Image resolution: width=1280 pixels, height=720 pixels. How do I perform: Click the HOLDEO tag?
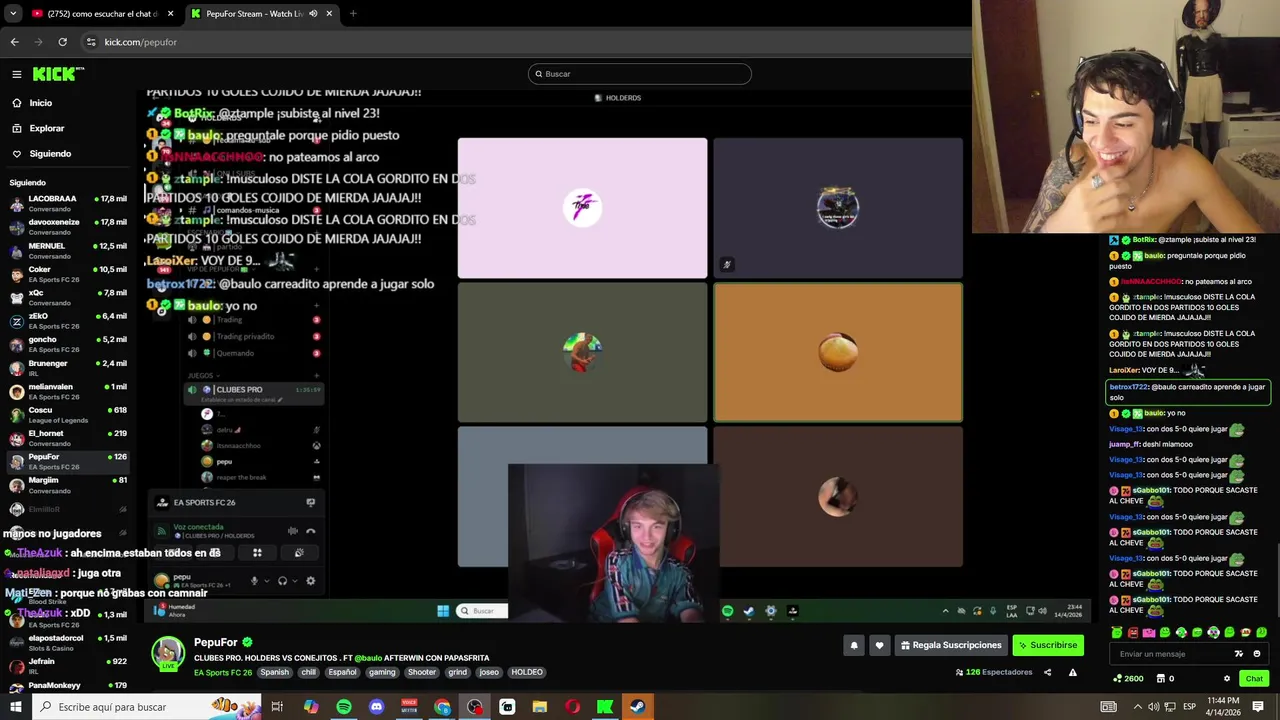pos(527,673)
